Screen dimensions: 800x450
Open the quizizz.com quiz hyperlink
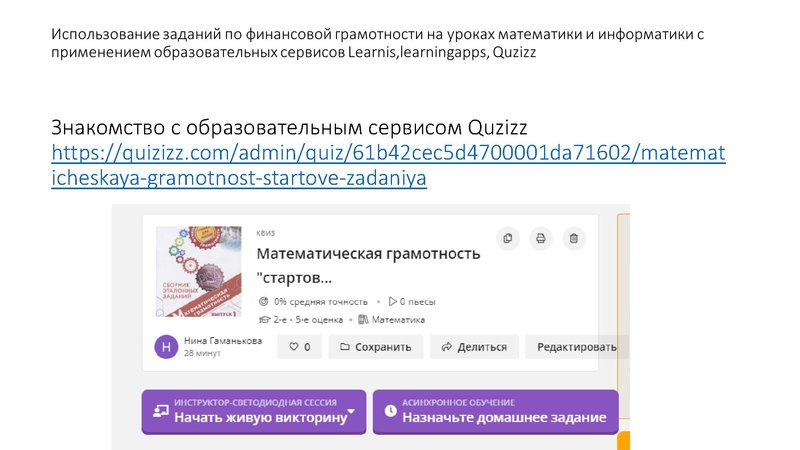click(388, 165)
